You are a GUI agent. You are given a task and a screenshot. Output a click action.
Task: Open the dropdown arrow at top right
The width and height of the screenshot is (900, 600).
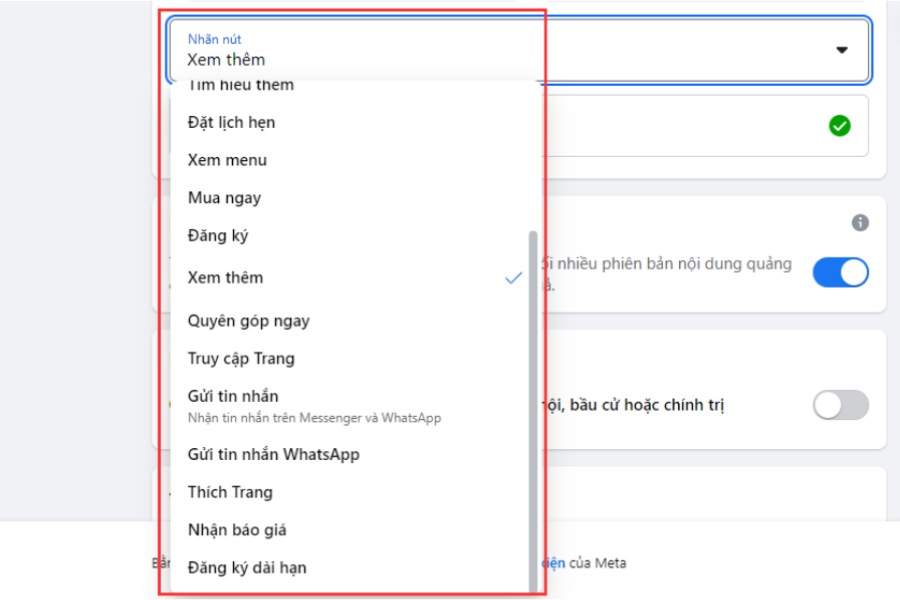tap(841, 48)
